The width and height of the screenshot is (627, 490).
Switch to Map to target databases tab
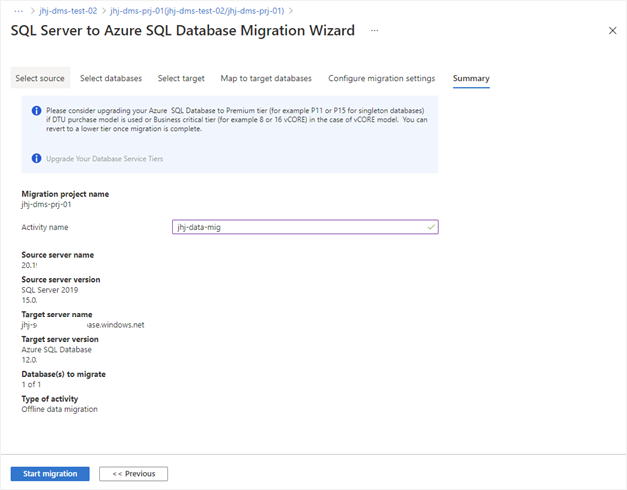tap(266, 78)
